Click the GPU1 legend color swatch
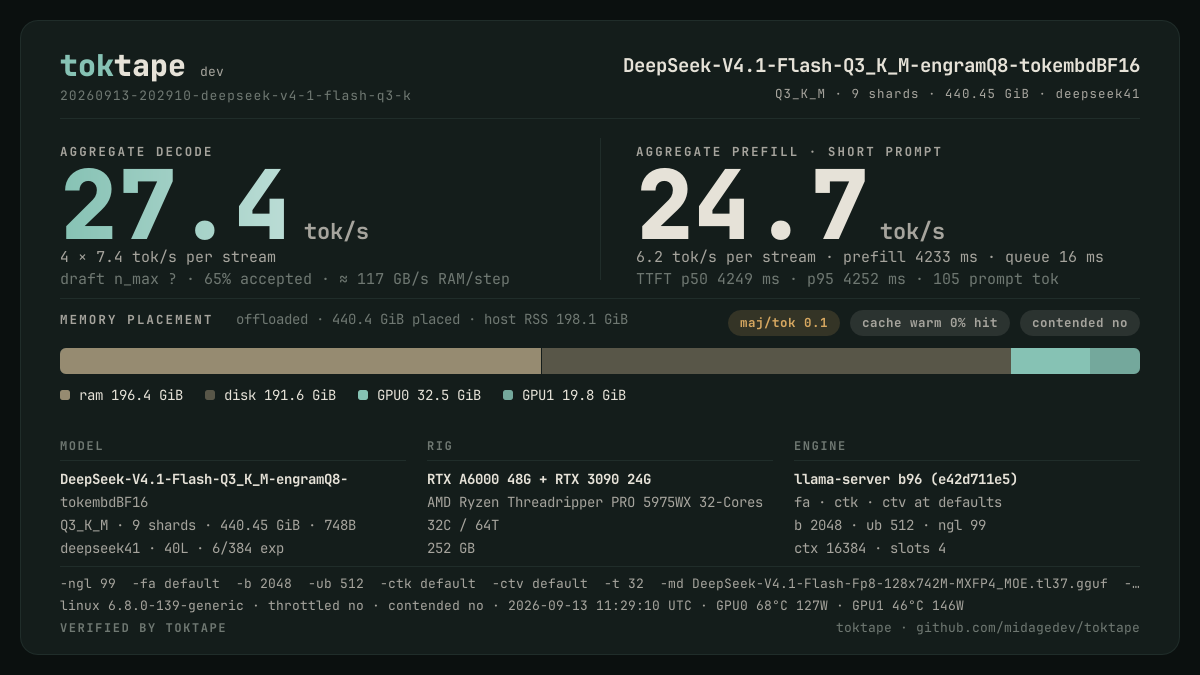 point(508,395)
